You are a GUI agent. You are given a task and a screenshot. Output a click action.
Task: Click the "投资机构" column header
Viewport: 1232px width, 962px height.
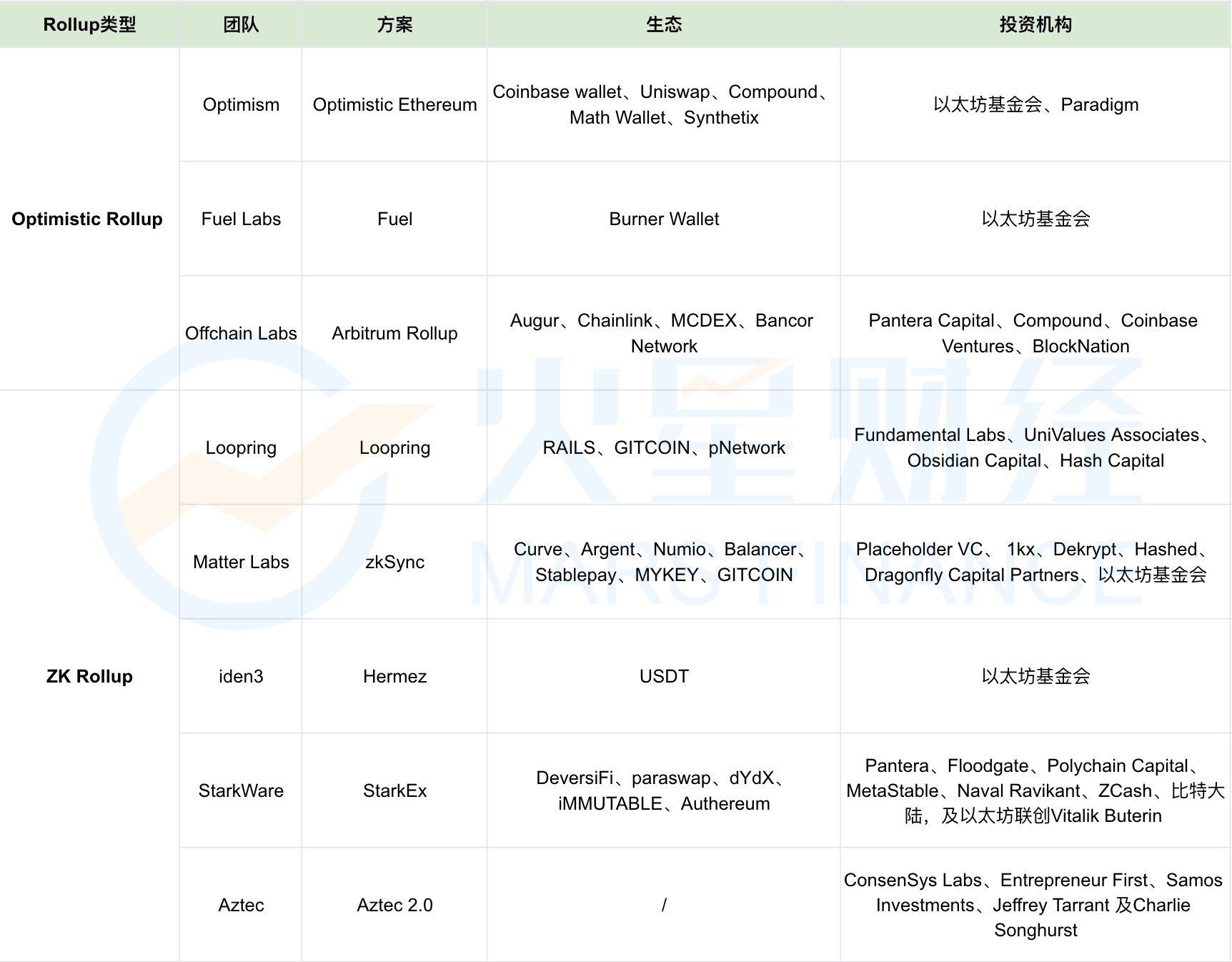pos(1035,24)
